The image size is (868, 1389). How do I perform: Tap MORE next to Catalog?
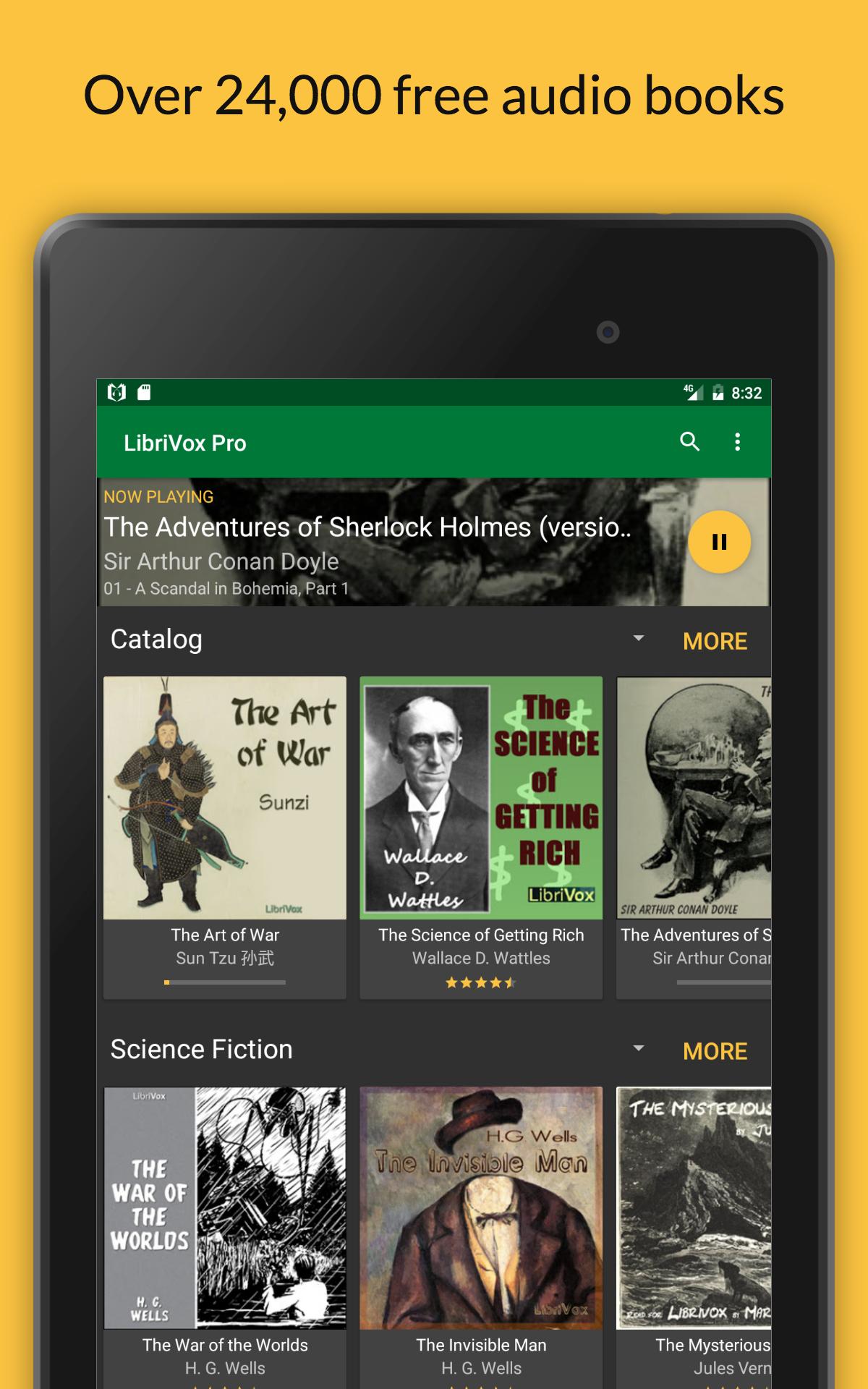click(x=715, y=641)
